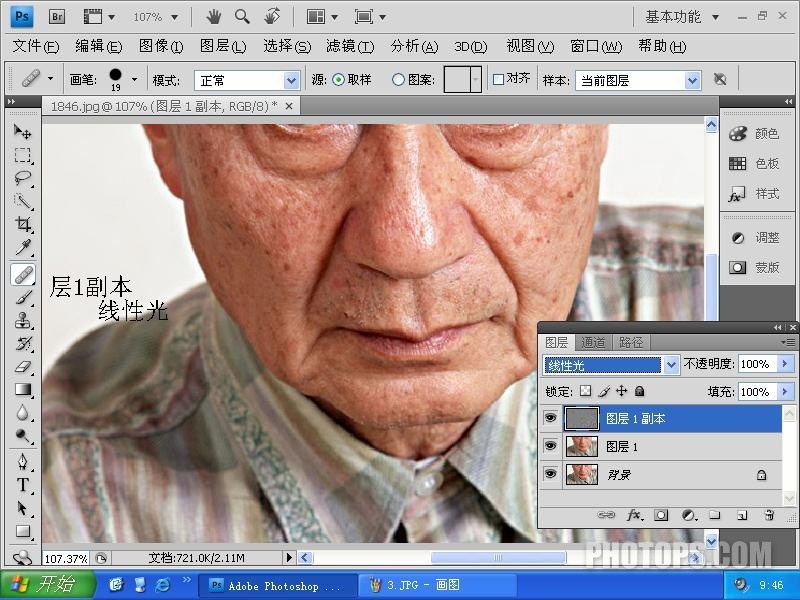Open the 色板 panel
800x600 pixels.
(x=754, y=163)
